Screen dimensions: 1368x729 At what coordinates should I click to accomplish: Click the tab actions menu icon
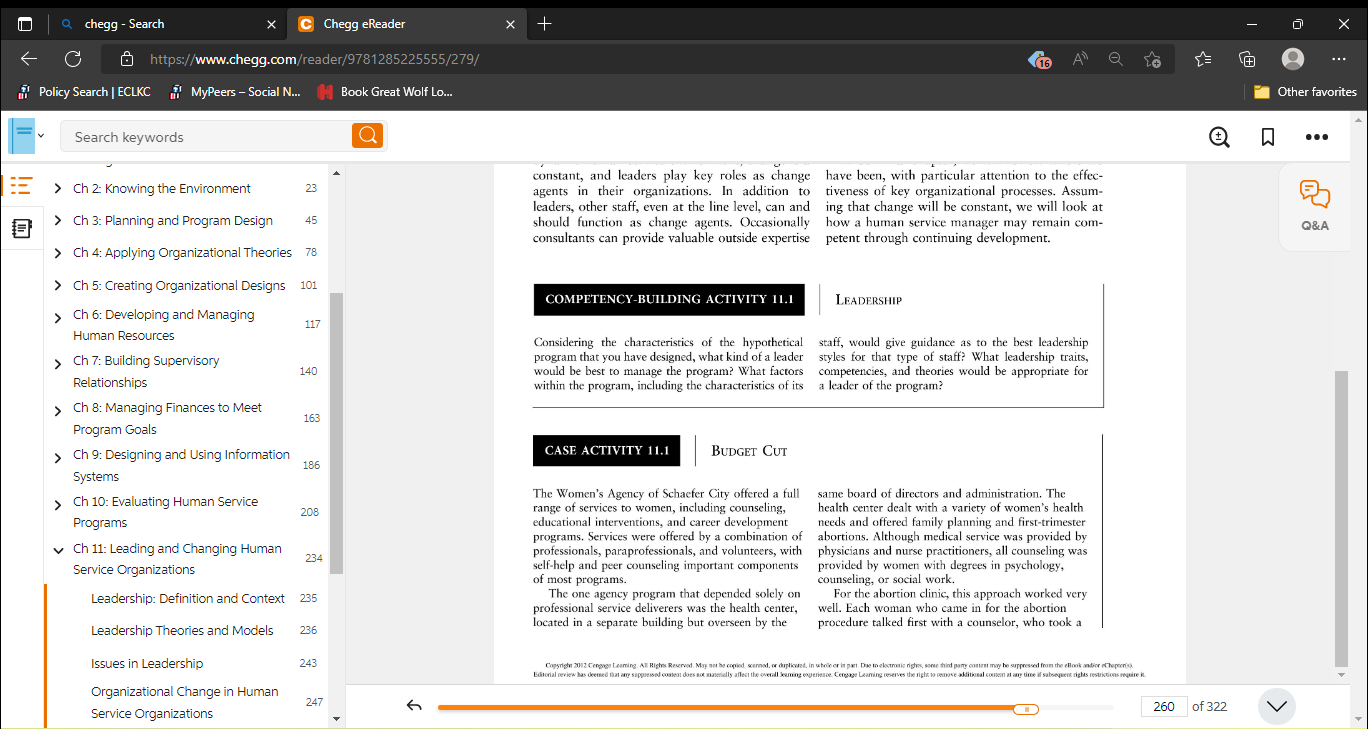pos(25,24)
